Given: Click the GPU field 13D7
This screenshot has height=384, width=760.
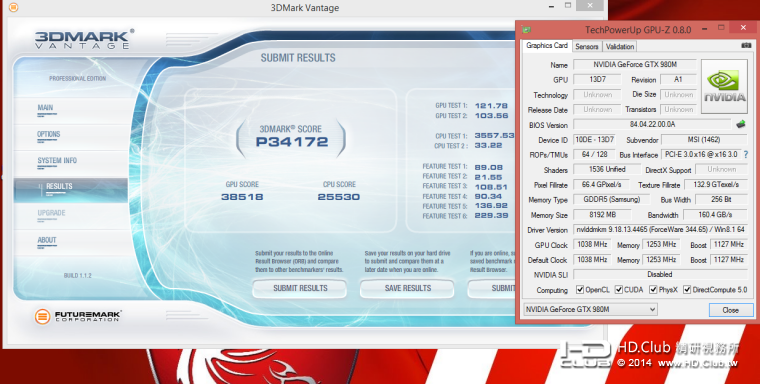Looking at the screenshot, I should coord(597,79).
